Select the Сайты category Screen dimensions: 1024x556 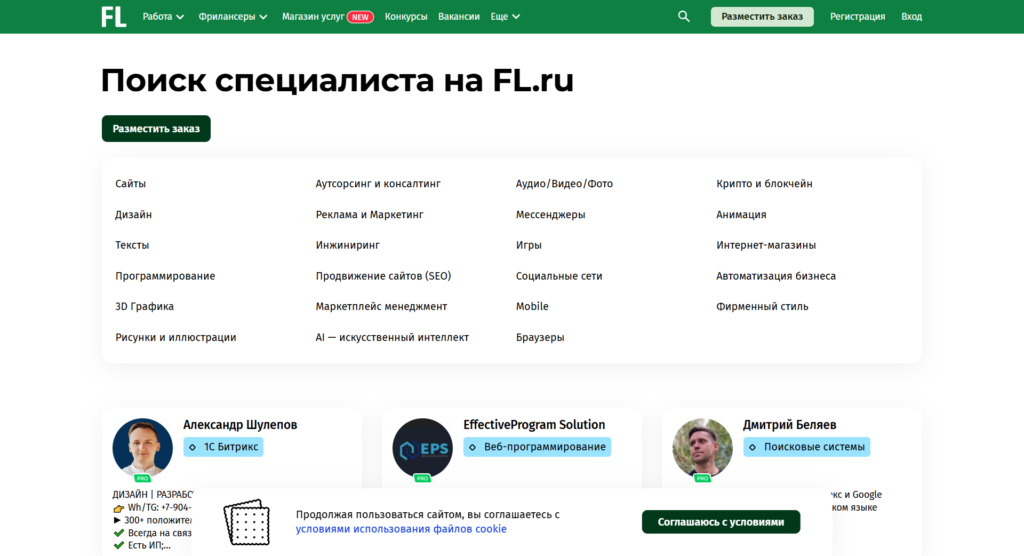point(131,184)
